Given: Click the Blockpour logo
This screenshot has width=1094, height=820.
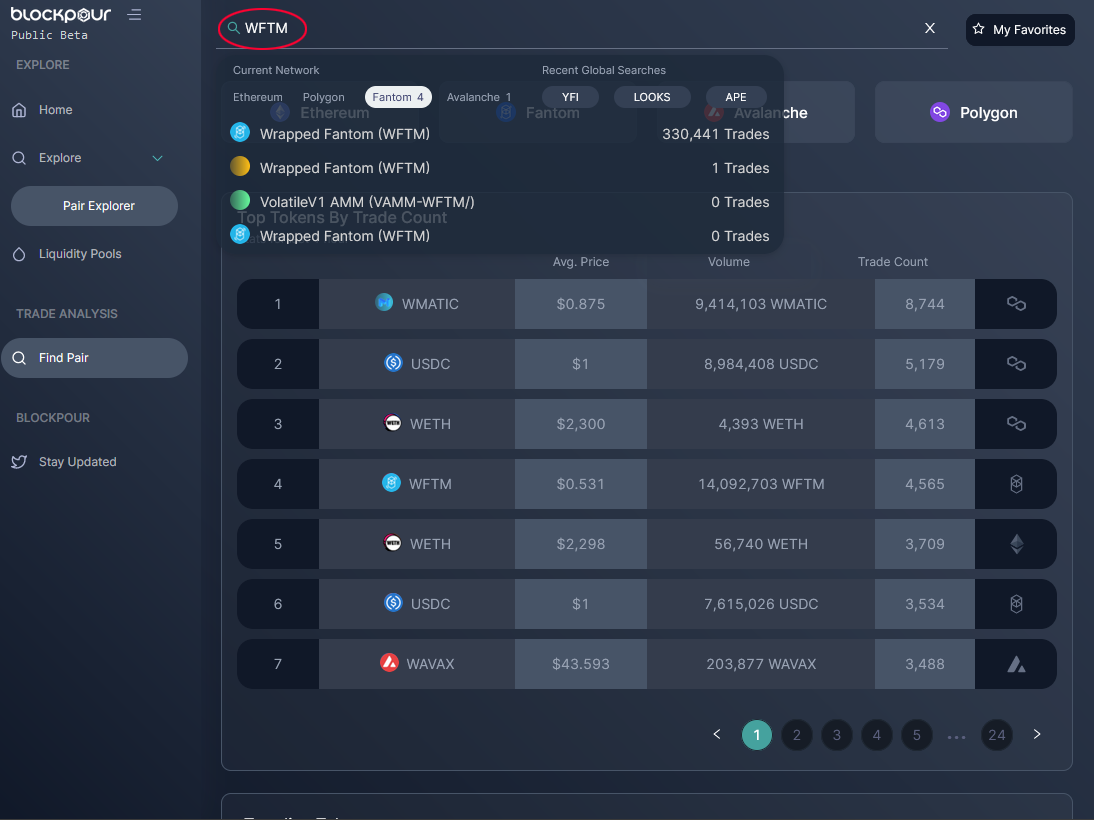Looking at the screenshot, I should [61, 15].
